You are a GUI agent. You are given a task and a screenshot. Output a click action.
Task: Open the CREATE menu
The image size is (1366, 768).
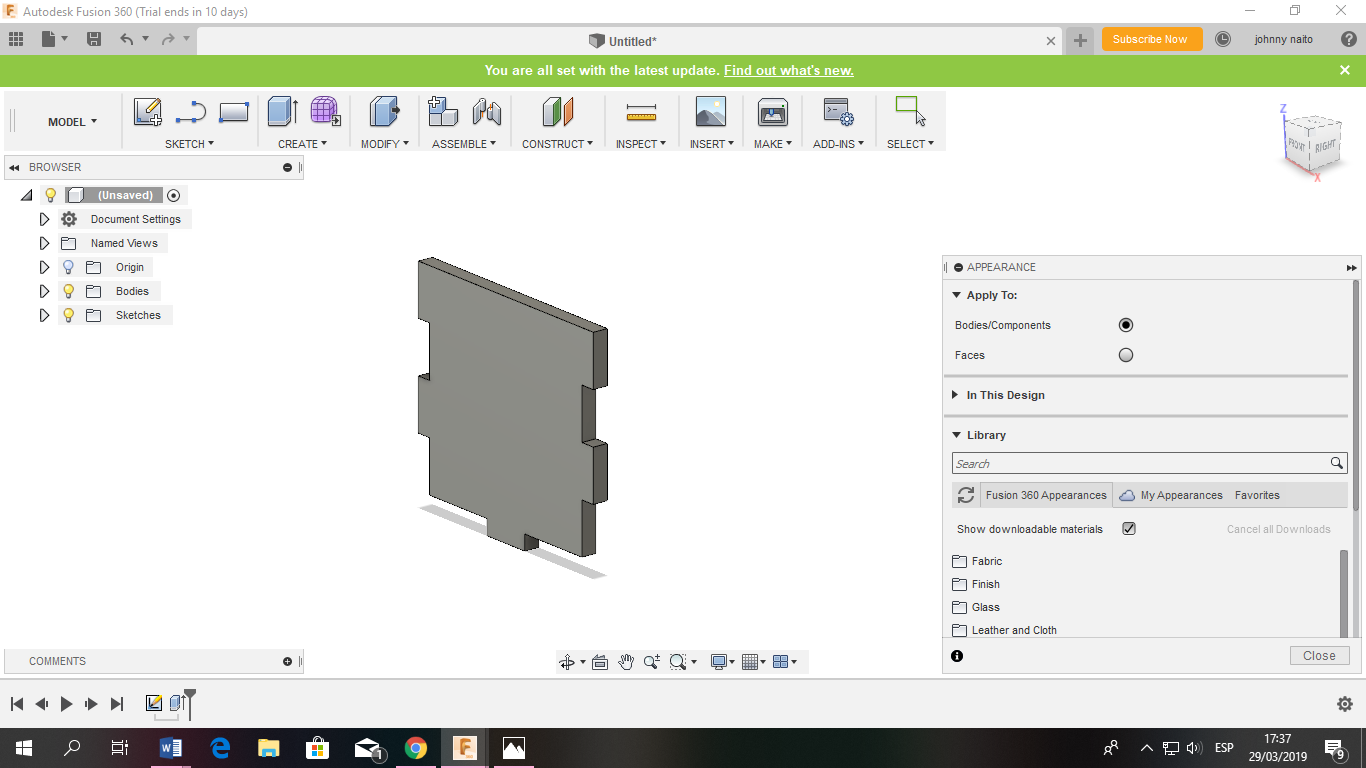click(302, 144)
